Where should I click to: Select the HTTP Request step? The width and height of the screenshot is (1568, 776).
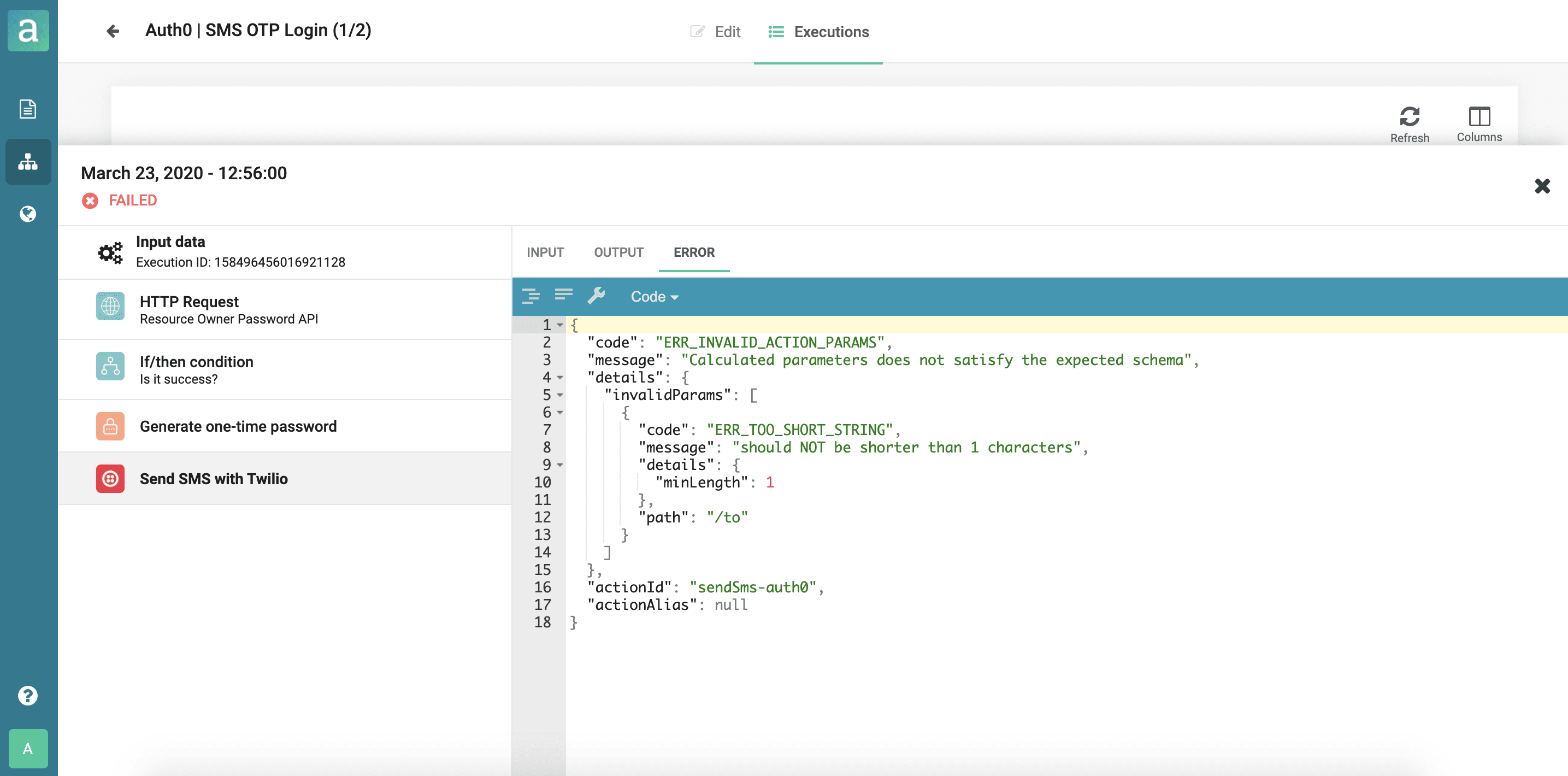tap(285, 309)
